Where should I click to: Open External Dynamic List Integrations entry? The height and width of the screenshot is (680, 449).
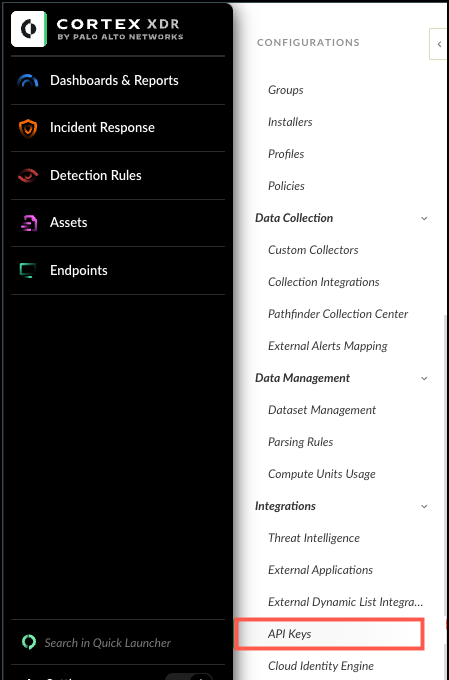(x=345, y=602)
